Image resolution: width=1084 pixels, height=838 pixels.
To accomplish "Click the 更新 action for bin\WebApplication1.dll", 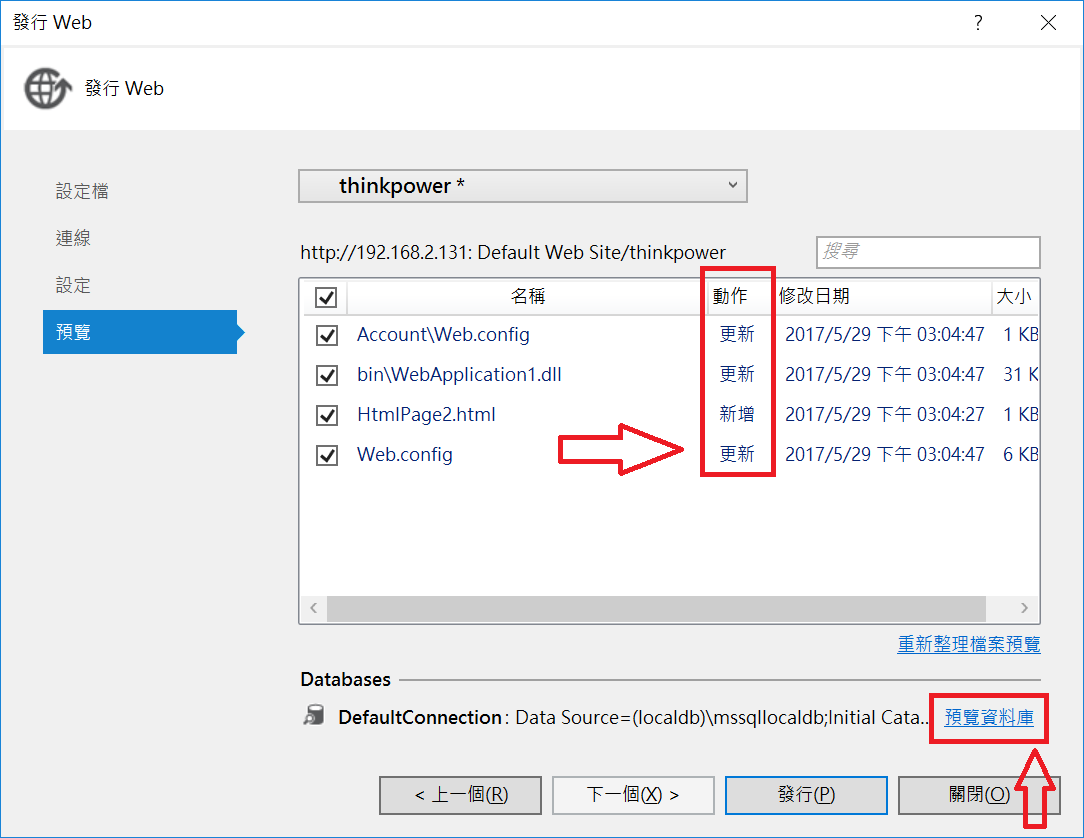I will click(x=737, y=374).
